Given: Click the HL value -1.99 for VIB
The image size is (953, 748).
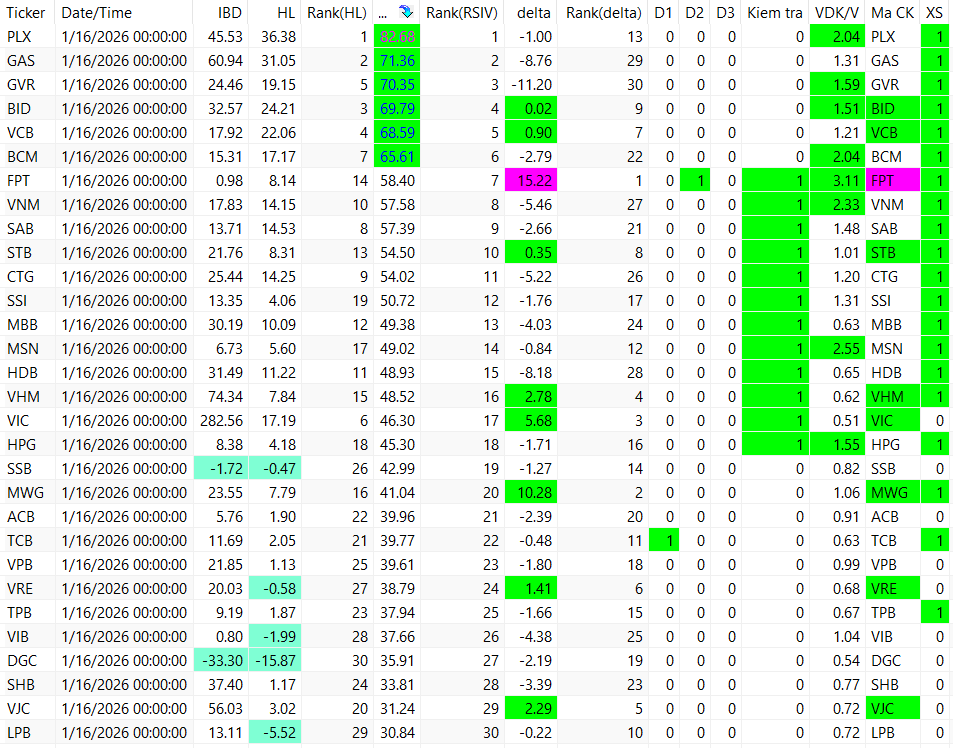Looking at the screenshot, I should point(275,637).
